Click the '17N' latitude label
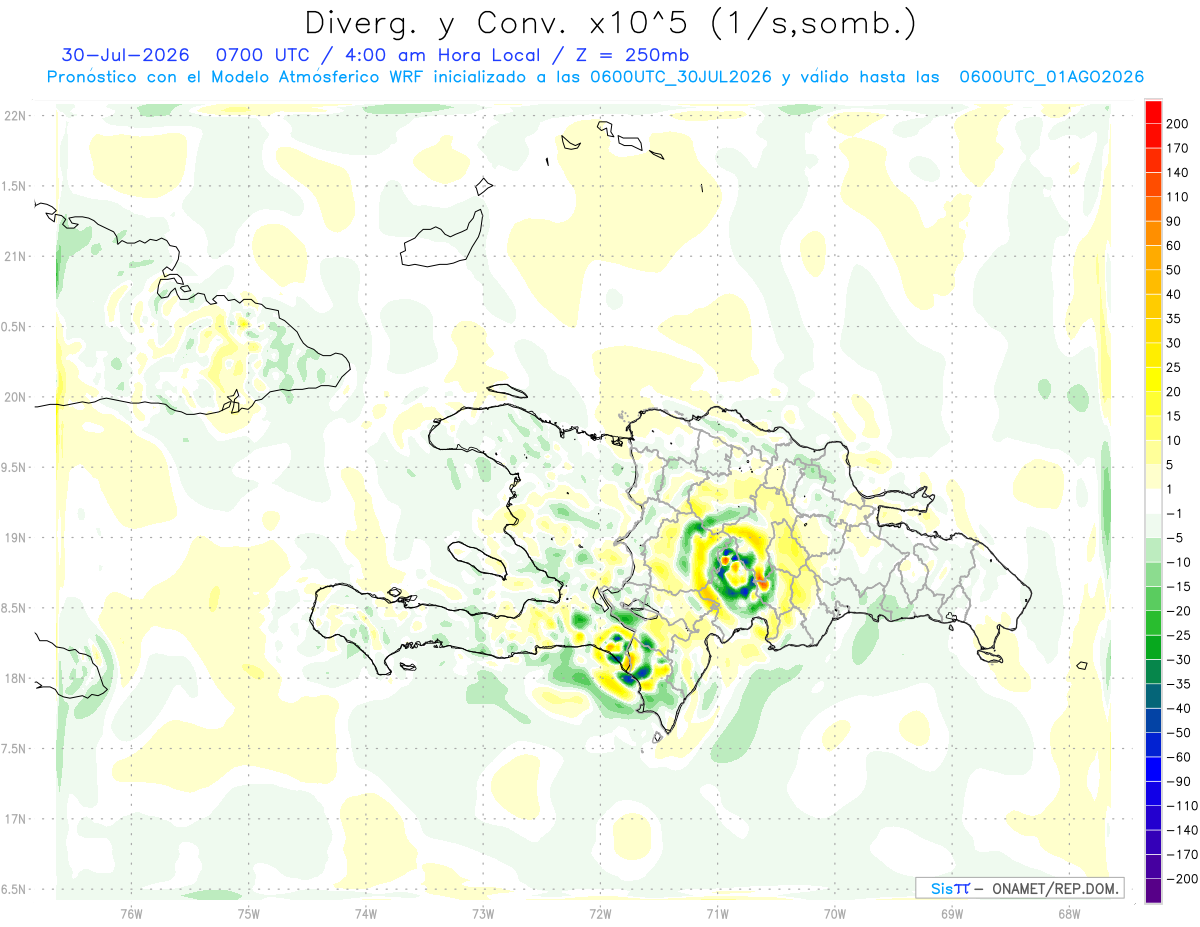This screenshot has height=927, width=1200. click(15, 819)
